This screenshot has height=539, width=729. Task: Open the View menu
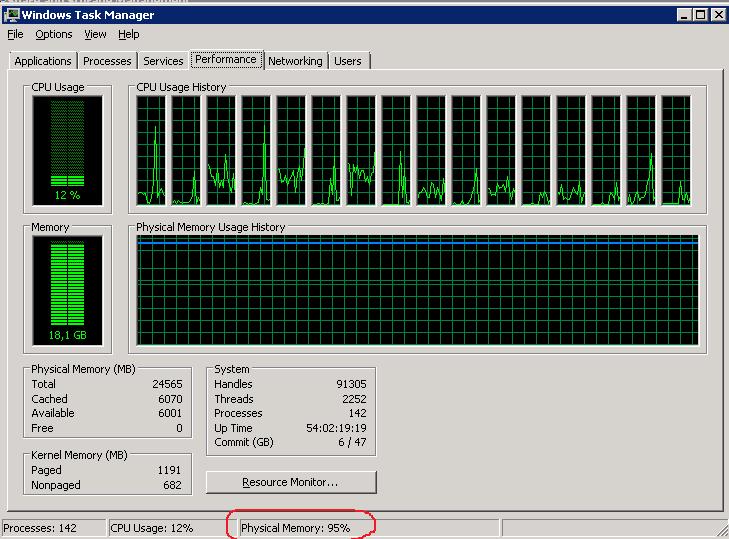95,34
